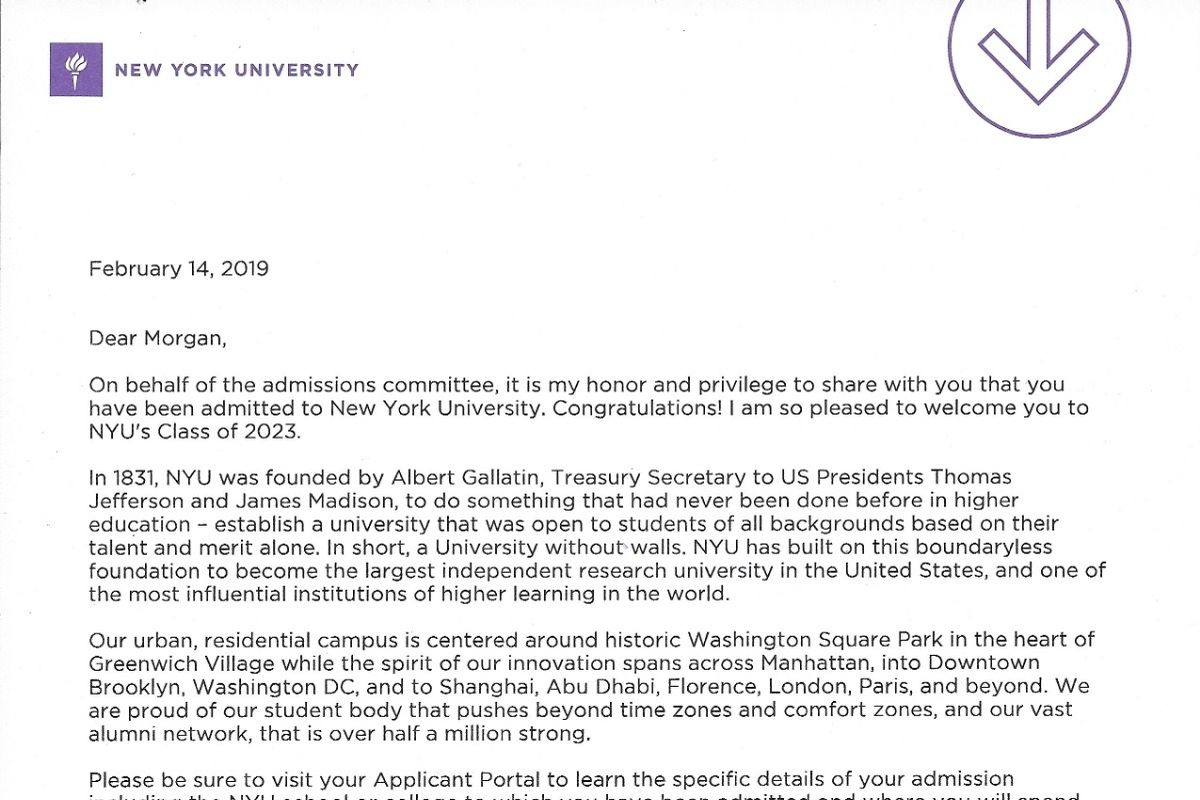Image resolution: width=1200 pixels, height=800 pixels.
Task: Click the NEW YORK UNIVERSITY wordmark
Action: click(236, 70)
